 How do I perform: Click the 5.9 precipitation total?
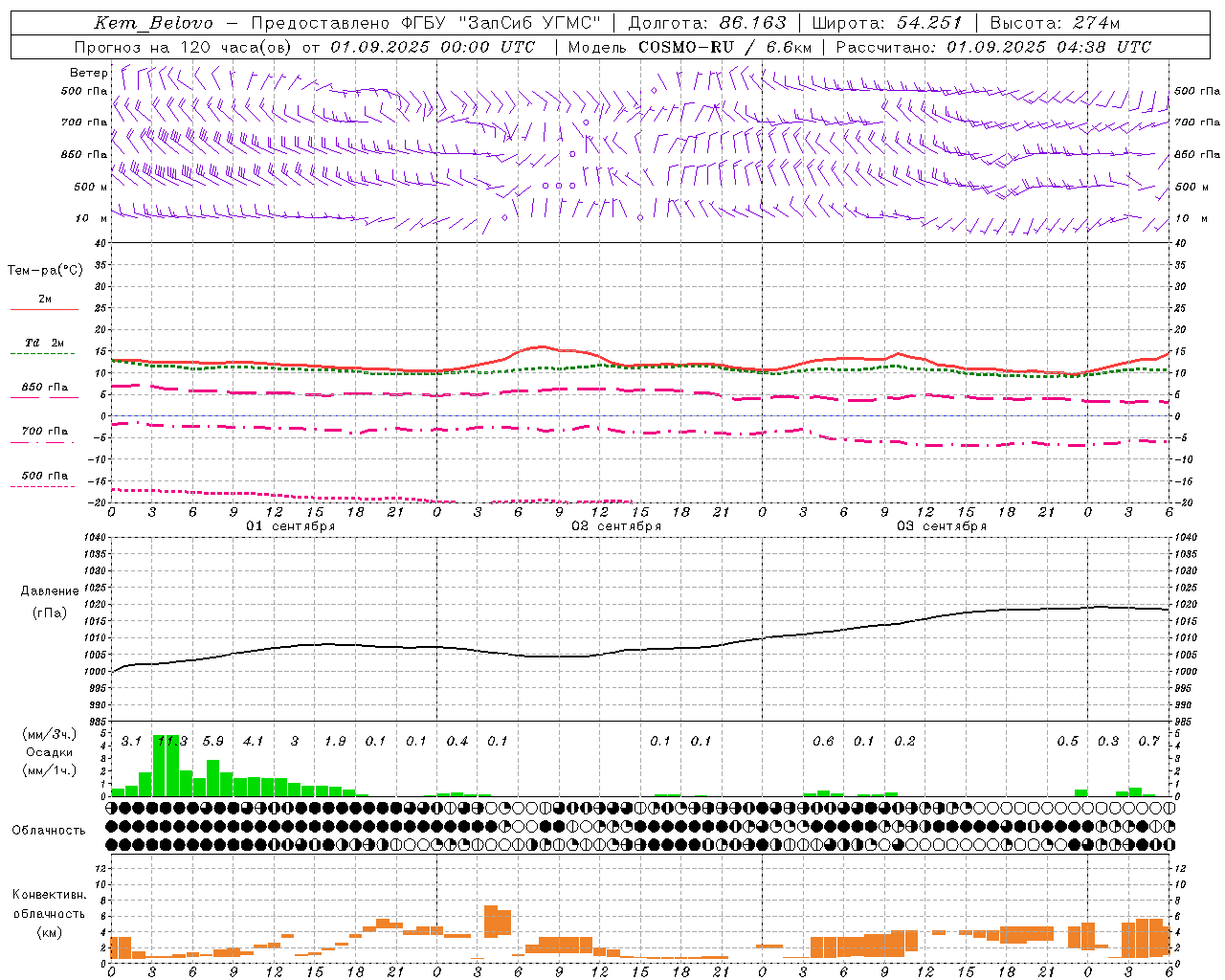point(212,742)
